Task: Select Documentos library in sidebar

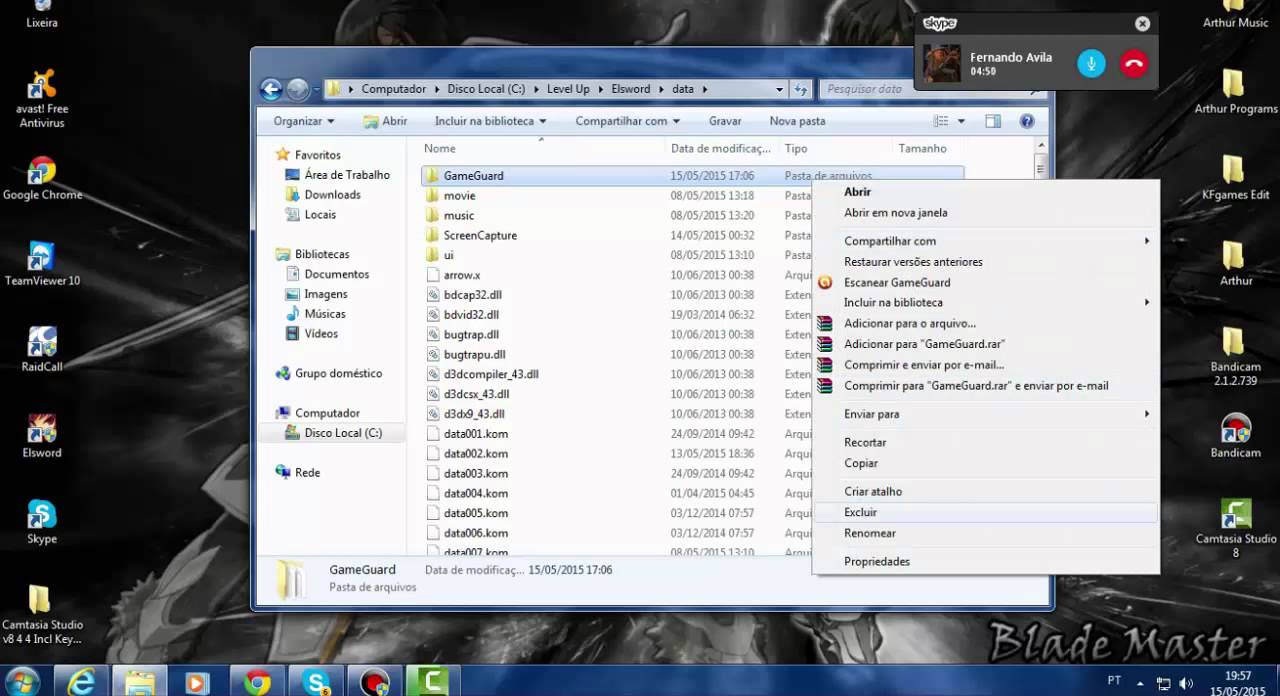Action: [336, 274]
